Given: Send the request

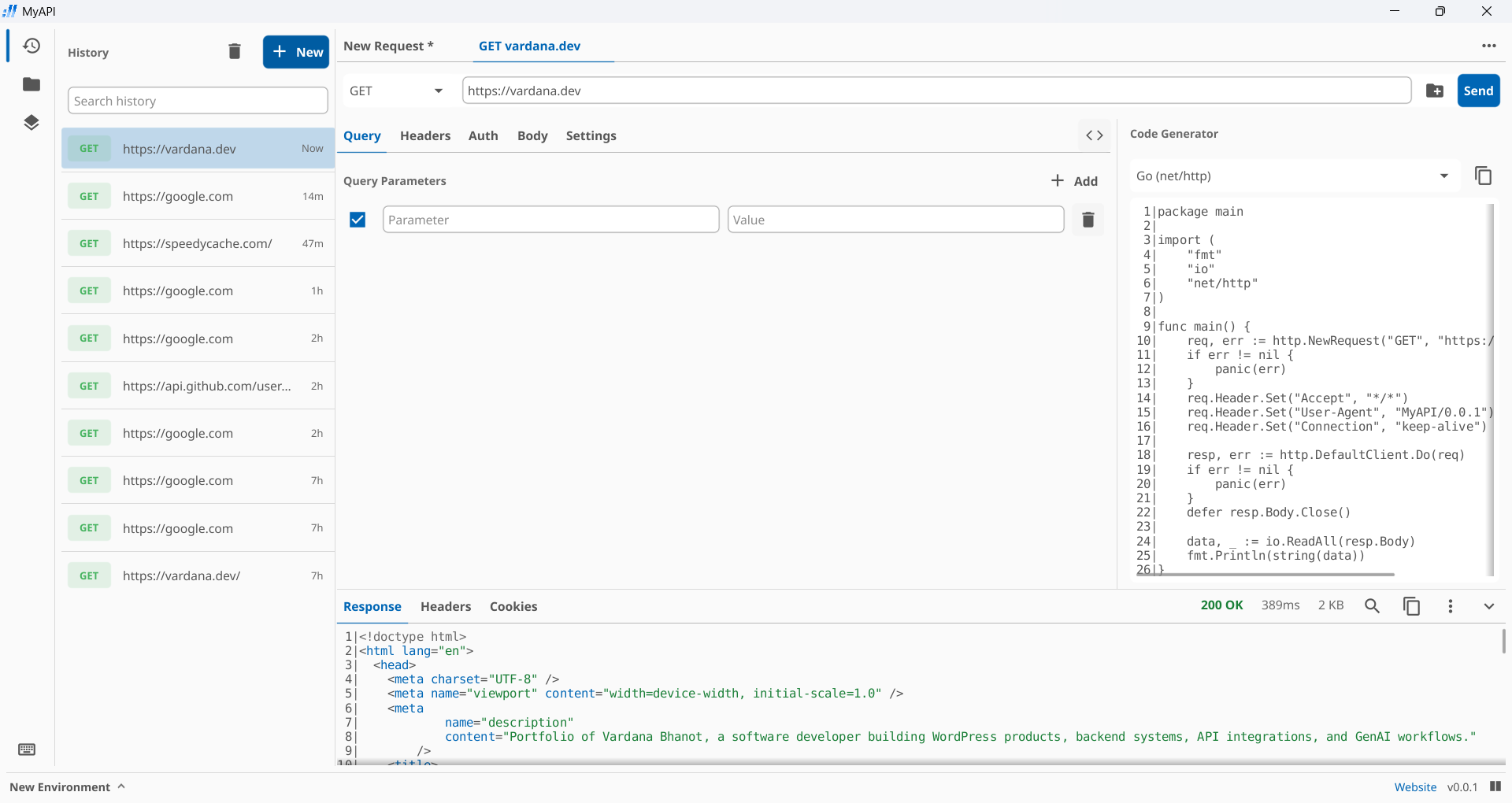Looking at the screenshot, I should click(1478, 91).
